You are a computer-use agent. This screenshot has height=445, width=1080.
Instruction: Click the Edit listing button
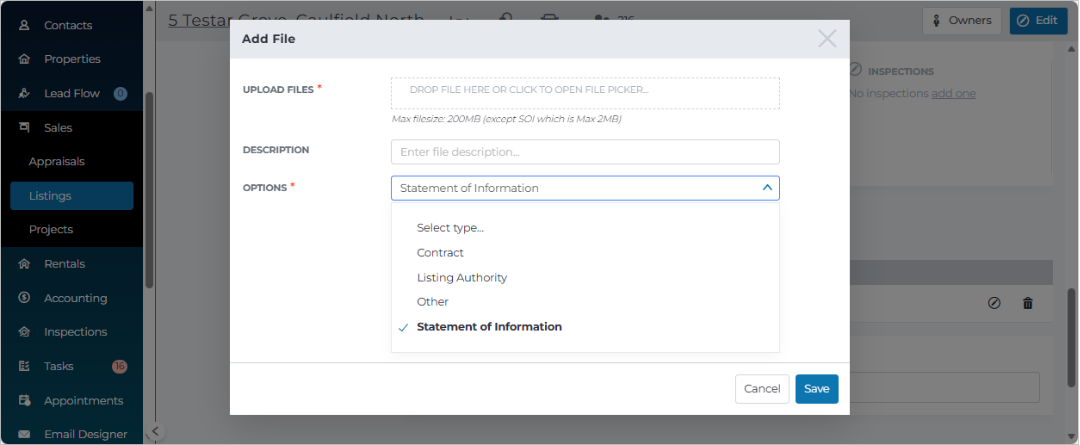1038,21
